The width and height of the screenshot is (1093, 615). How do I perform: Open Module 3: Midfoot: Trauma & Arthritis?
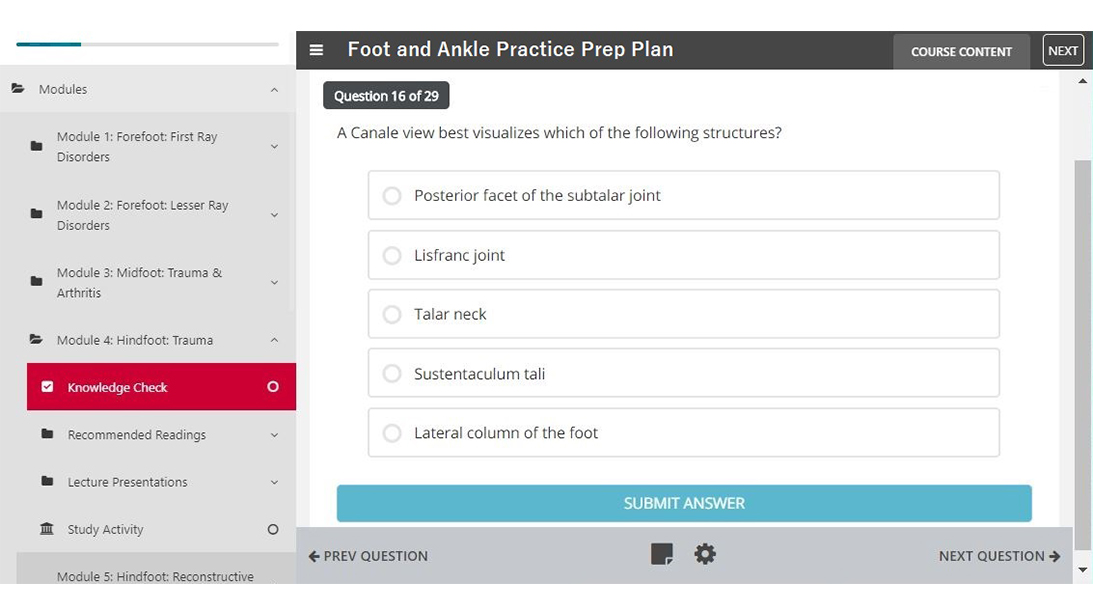pos(139,282)
